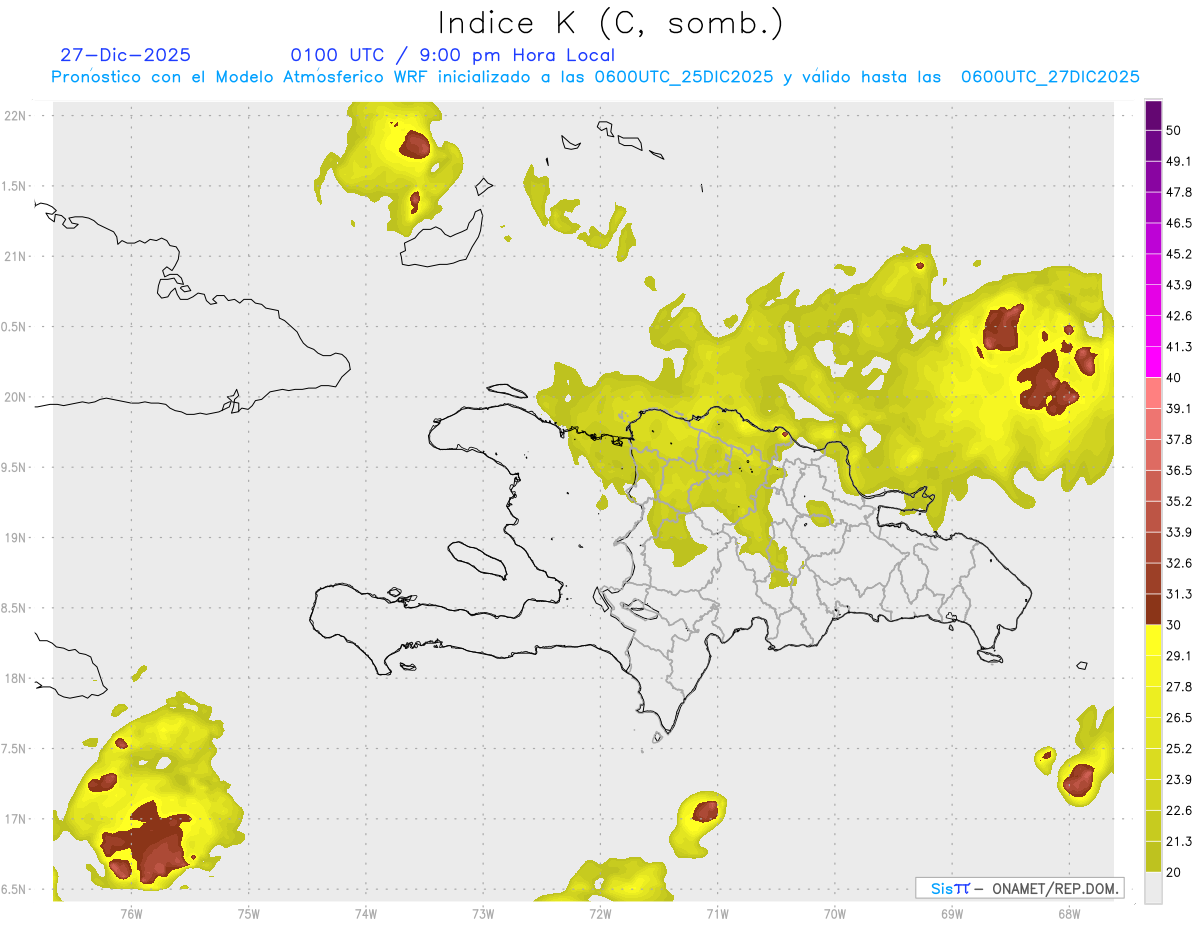
Task: Click the "20N" latitude label
Action: tap(16, 397)
